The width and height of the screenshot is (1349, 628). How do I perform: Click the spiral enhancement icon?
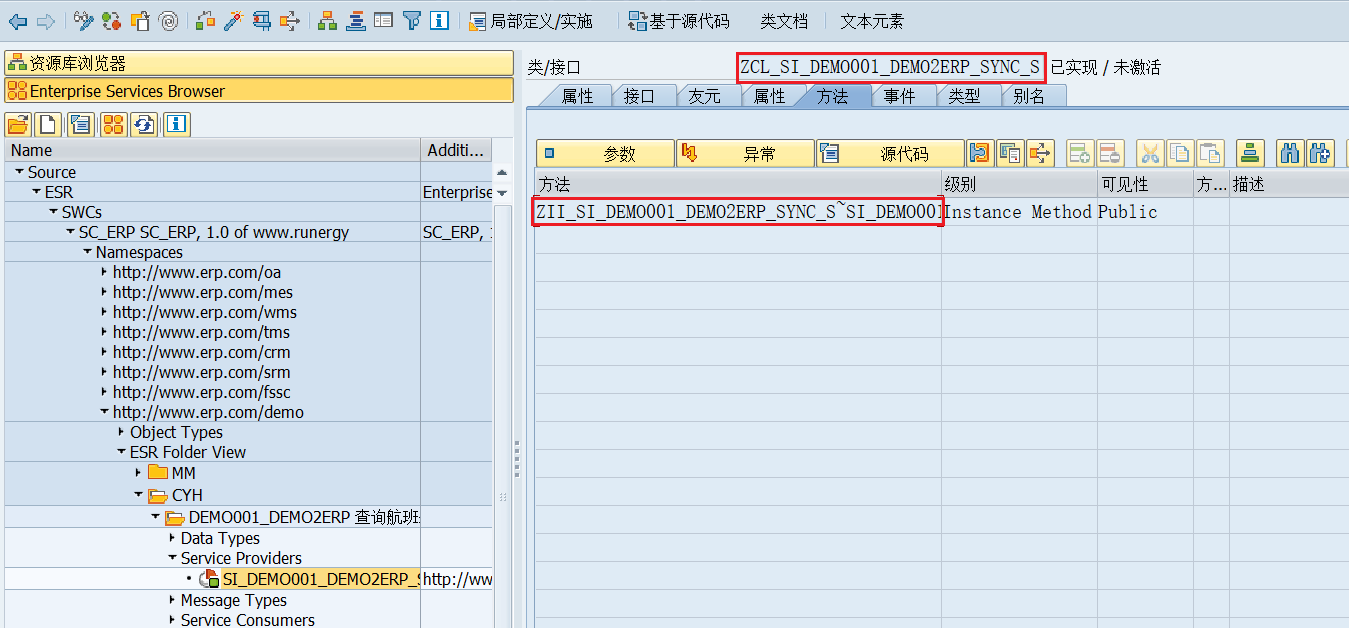[x=168, y=20]
